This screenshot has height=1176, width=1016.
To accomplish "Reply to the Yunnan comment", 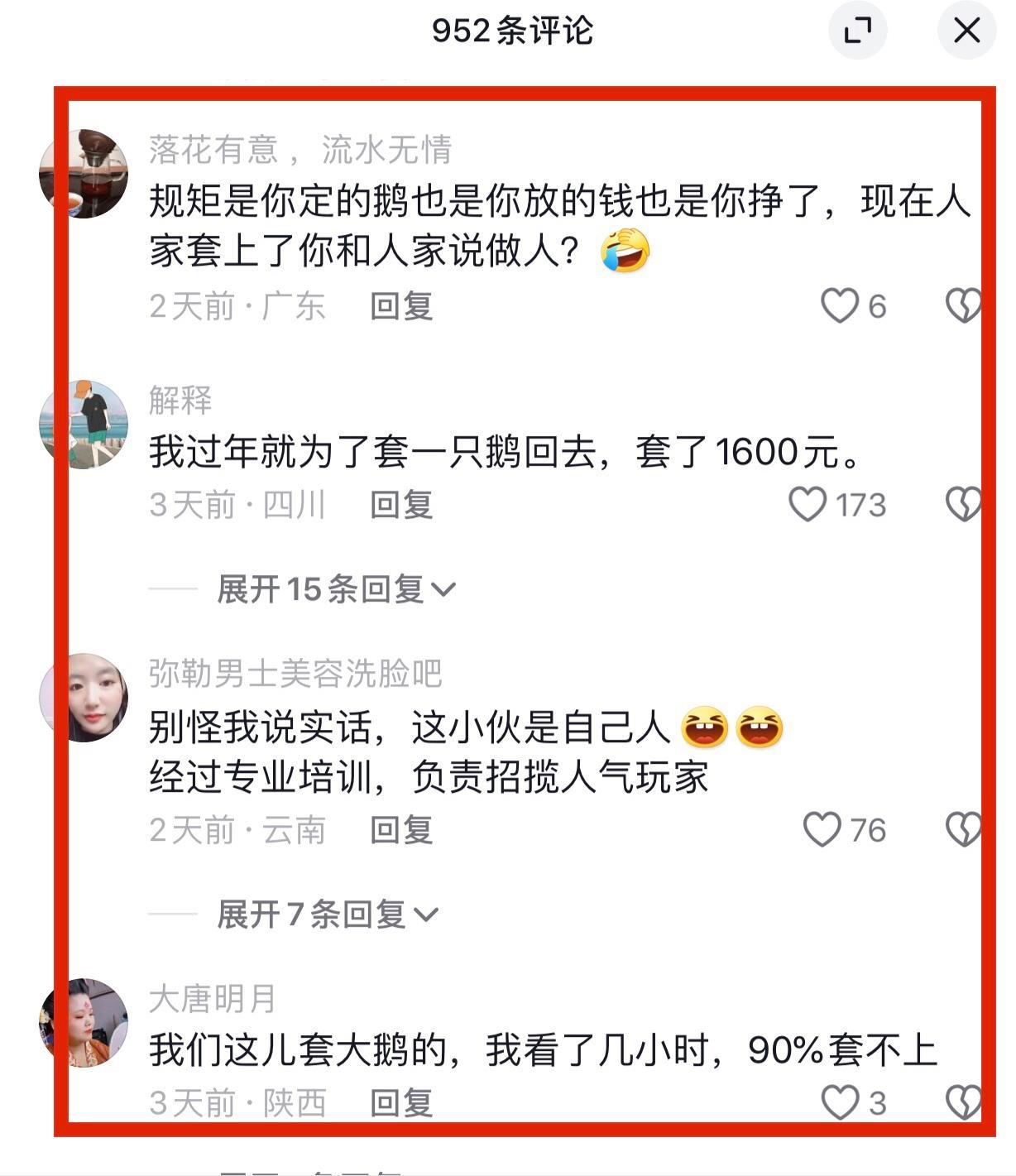I will 401,829.
